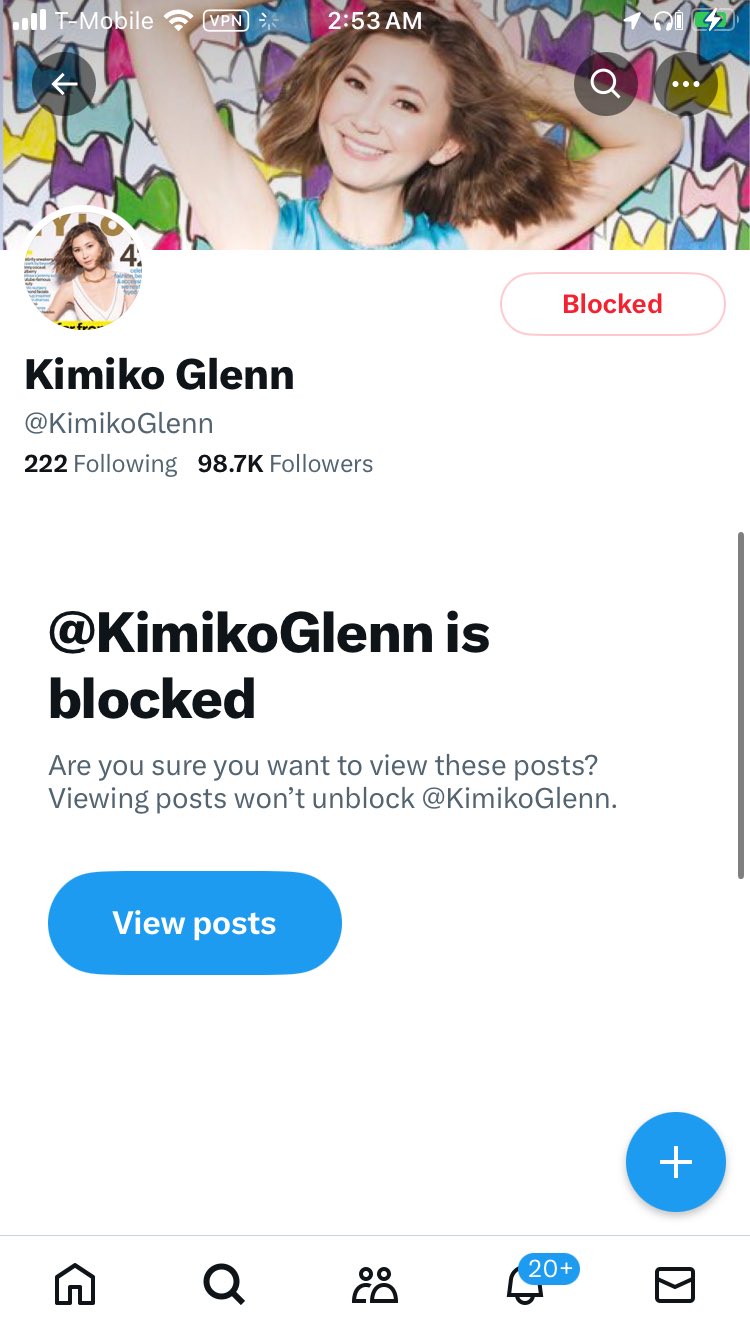The height and width of the screenshot is (1334, 750).
Task: Open the profile header banner image
Action: click(x=375, y=150)
